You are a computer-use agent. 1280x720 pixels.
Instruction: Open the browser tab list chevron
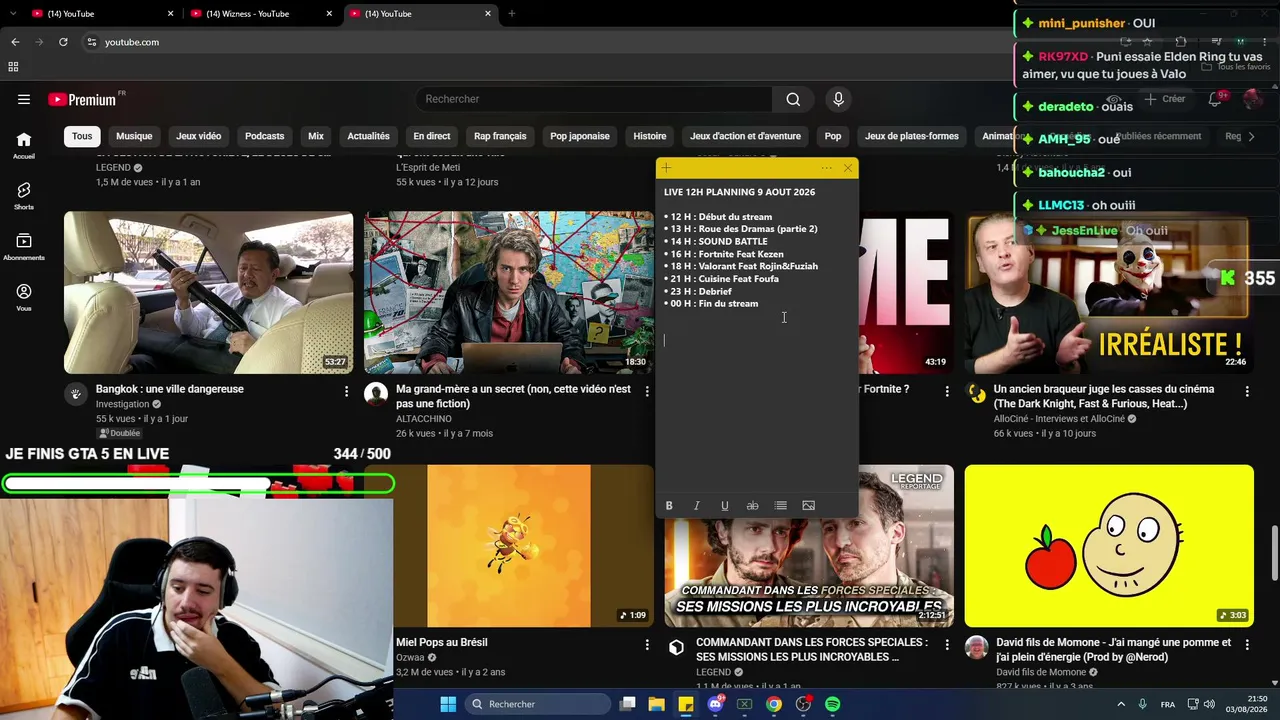(x=12, y=14)
